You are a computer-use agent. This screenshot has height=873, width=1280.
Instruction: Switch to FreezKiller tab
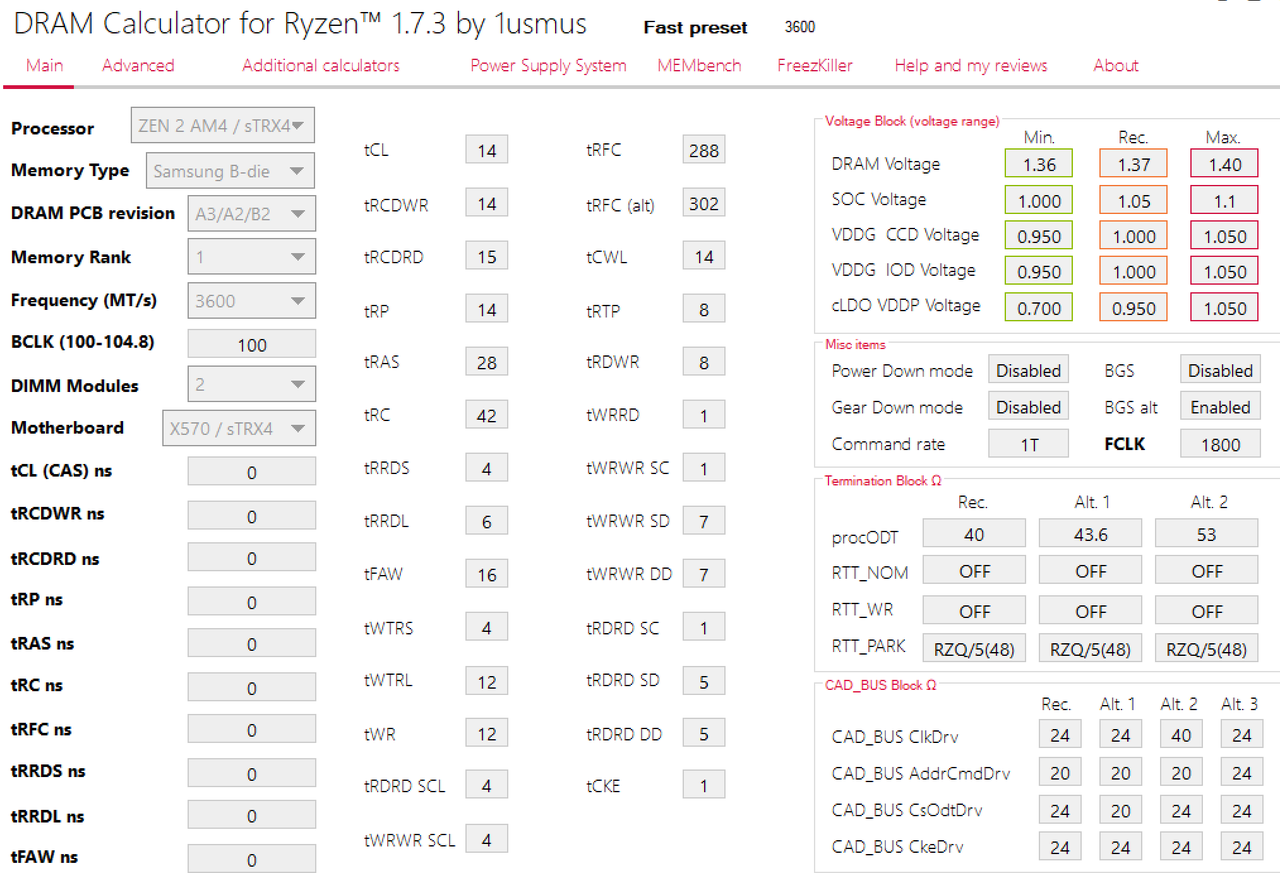815,66
